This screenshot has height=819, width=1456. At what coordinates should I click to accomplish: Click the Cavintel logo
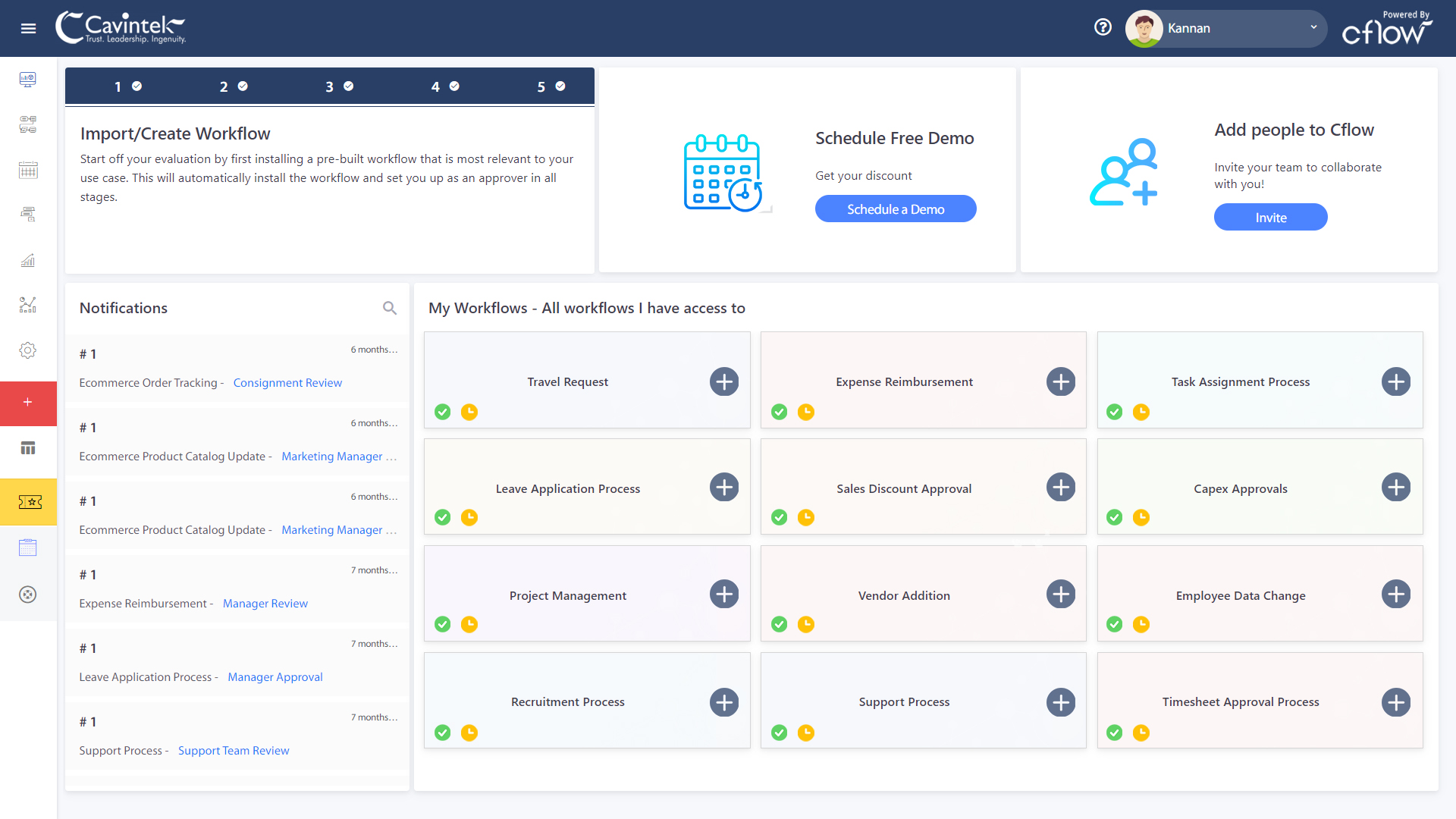[121, 28]
